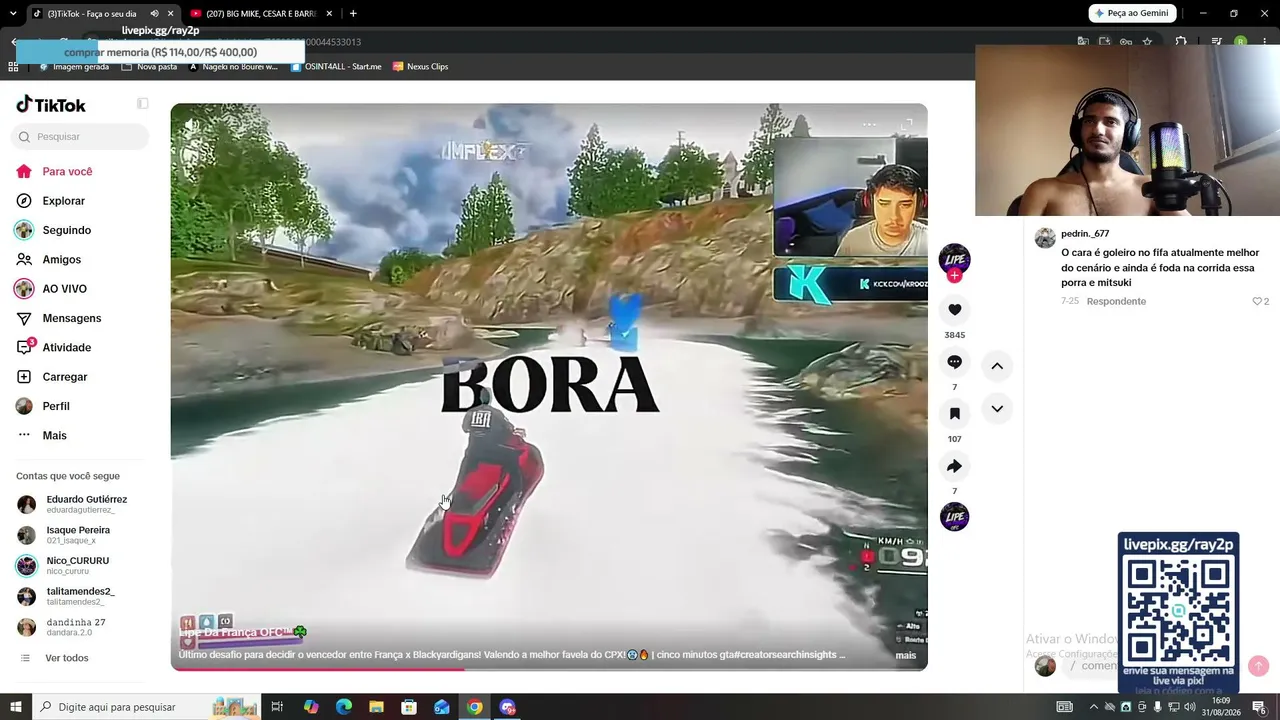Open Copilot from the taskbar
Viewport: 1280px width, 720px height.
coord(311,707)
